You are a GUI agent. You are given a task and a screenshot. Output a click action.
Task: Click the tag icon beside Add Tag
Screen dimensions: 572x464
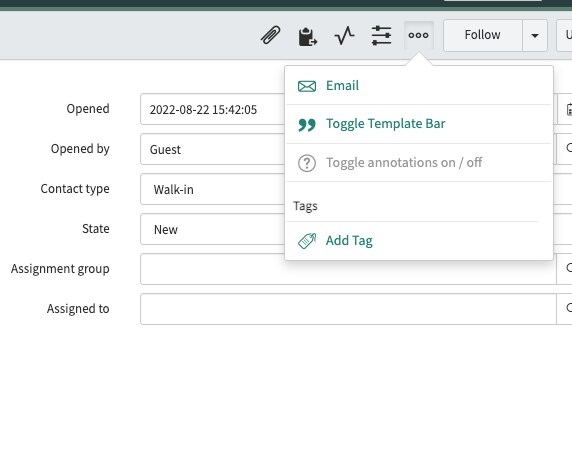point(307,241)
